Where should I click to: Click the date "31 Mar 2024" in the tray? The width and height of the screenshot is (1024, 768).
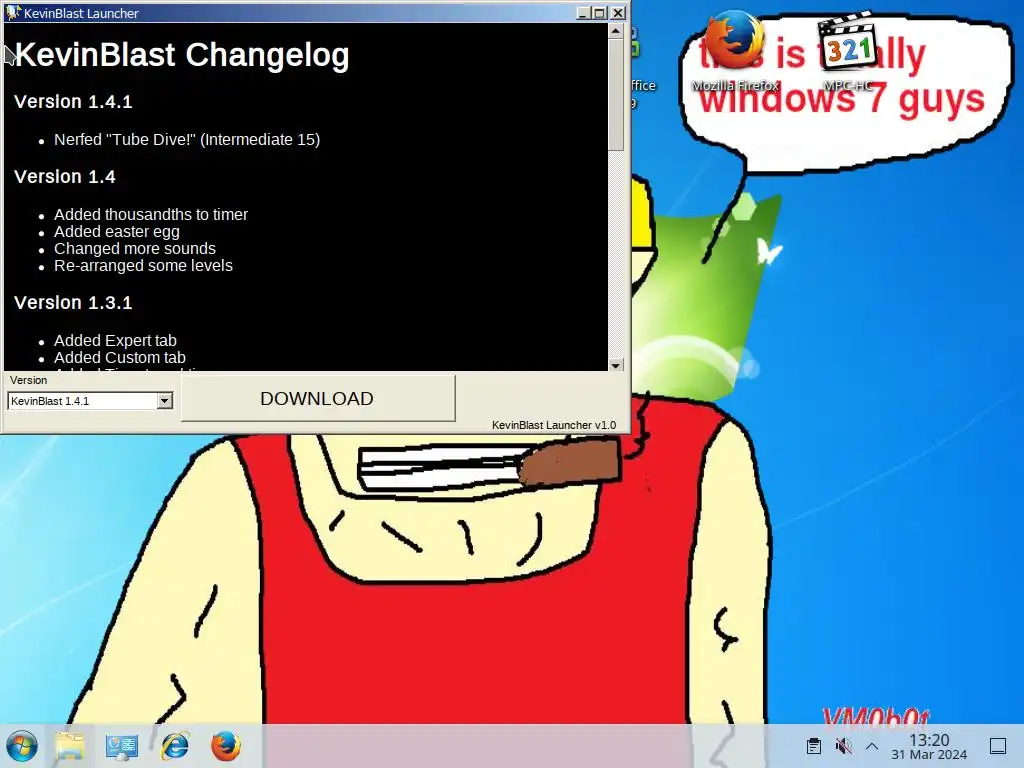tap(929, 754)
